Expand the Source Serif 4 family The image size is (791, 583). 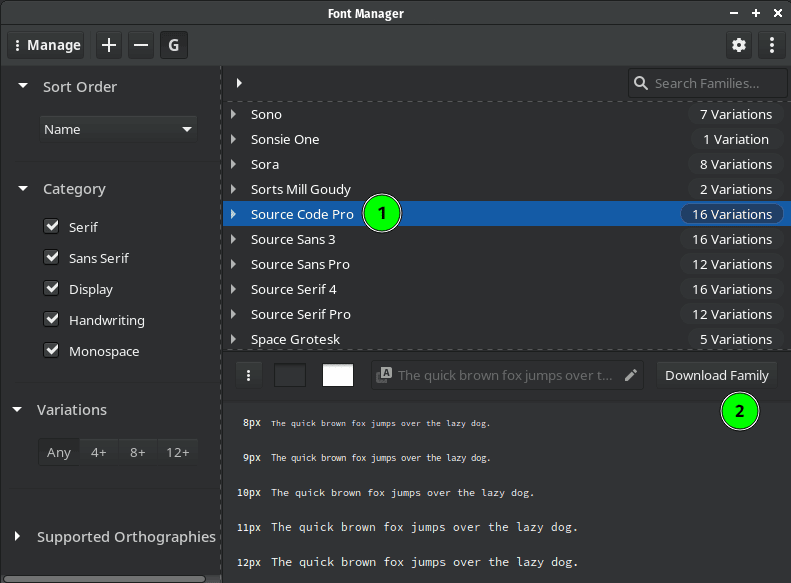point(234,289)
